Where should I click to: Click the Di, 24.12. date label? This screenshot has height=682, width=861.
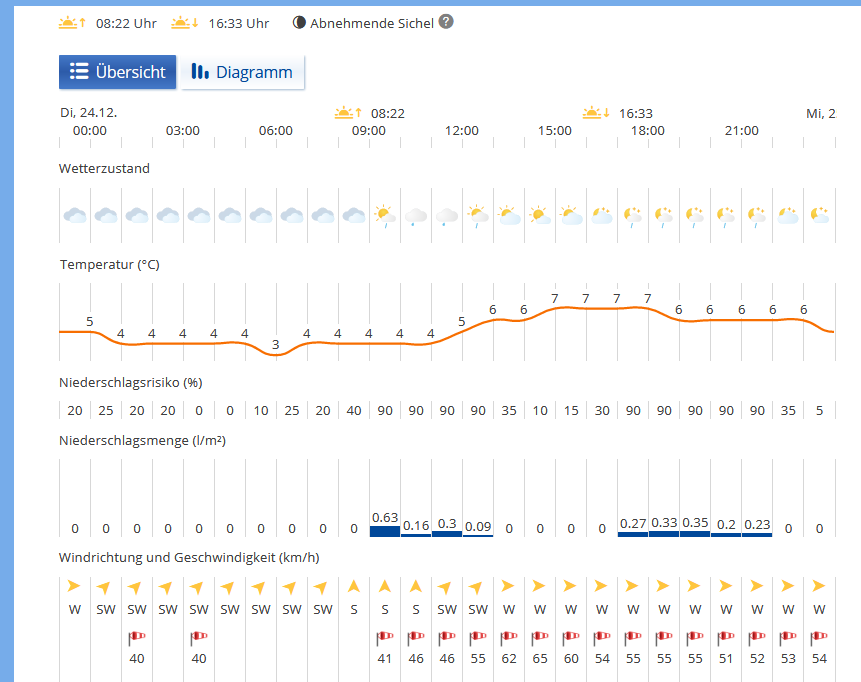[x=88, y=113]
